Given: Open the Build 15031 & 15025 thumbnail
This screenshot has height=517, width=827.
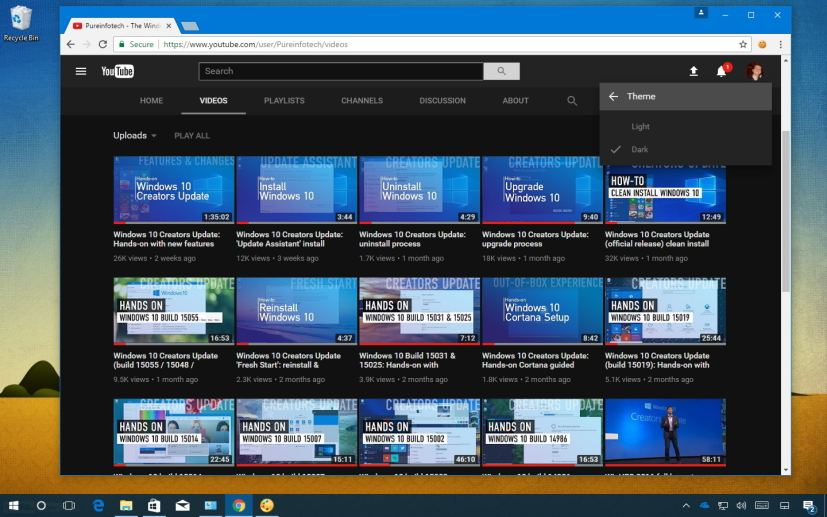Looking at the screenshot, I should [419, 311].
